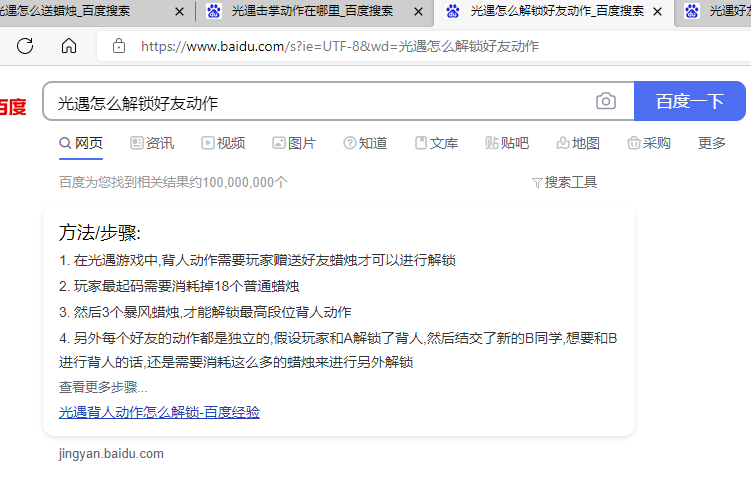Click the 百度一下 search button
Viewport: 751px width, 486px height.
point(690,101)
